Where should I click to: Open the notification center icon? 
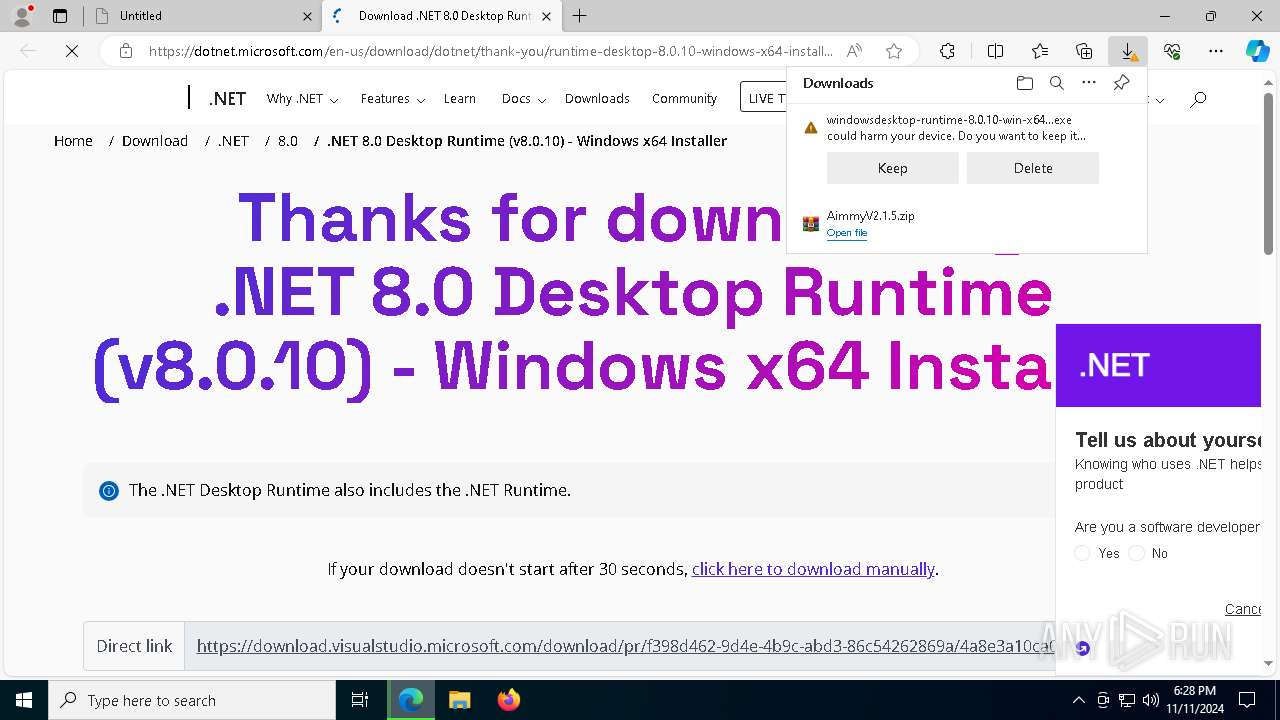1247,700
